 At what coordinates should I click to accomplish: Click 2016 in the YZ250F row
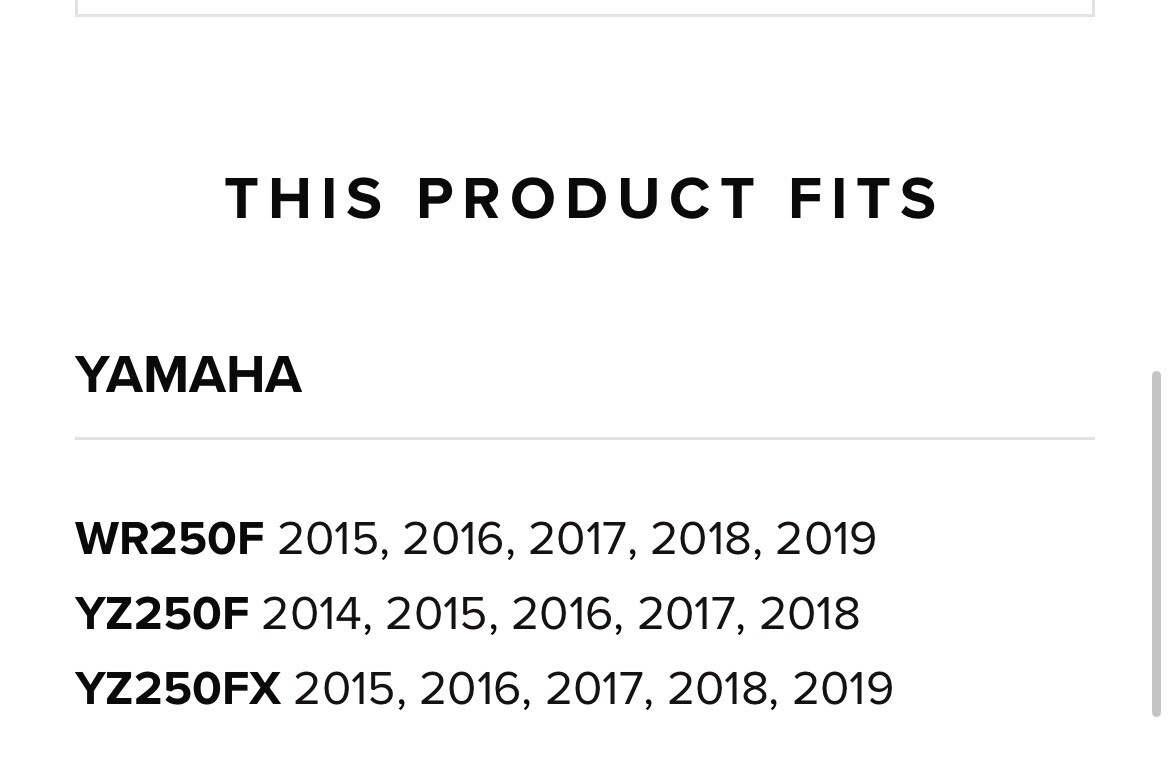[562, 614]
